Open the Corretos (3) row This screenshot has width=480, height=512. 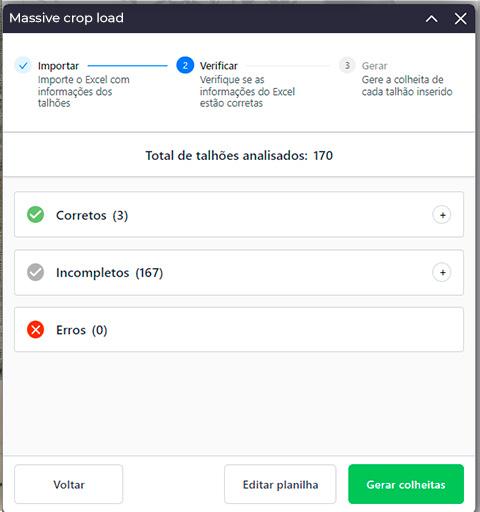click(239, 215)
